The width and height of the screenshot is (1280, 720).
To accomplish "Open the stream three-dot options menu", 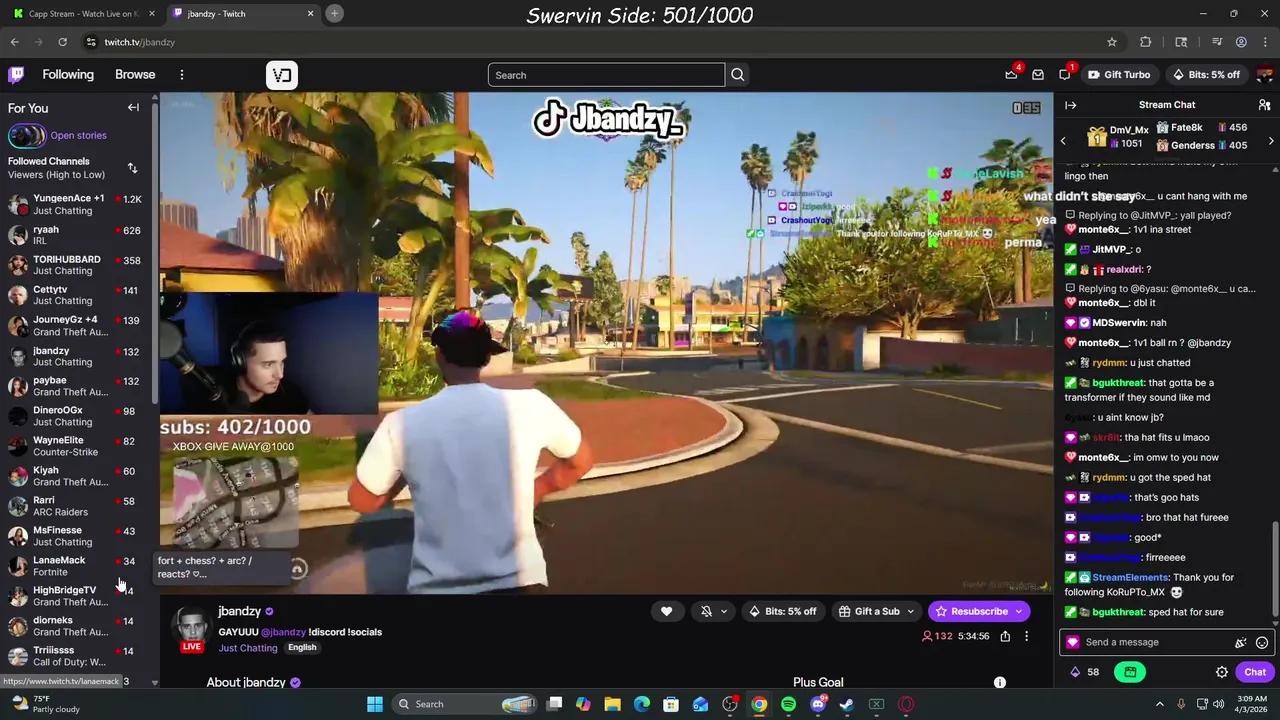I will [x=1026, y=636].
